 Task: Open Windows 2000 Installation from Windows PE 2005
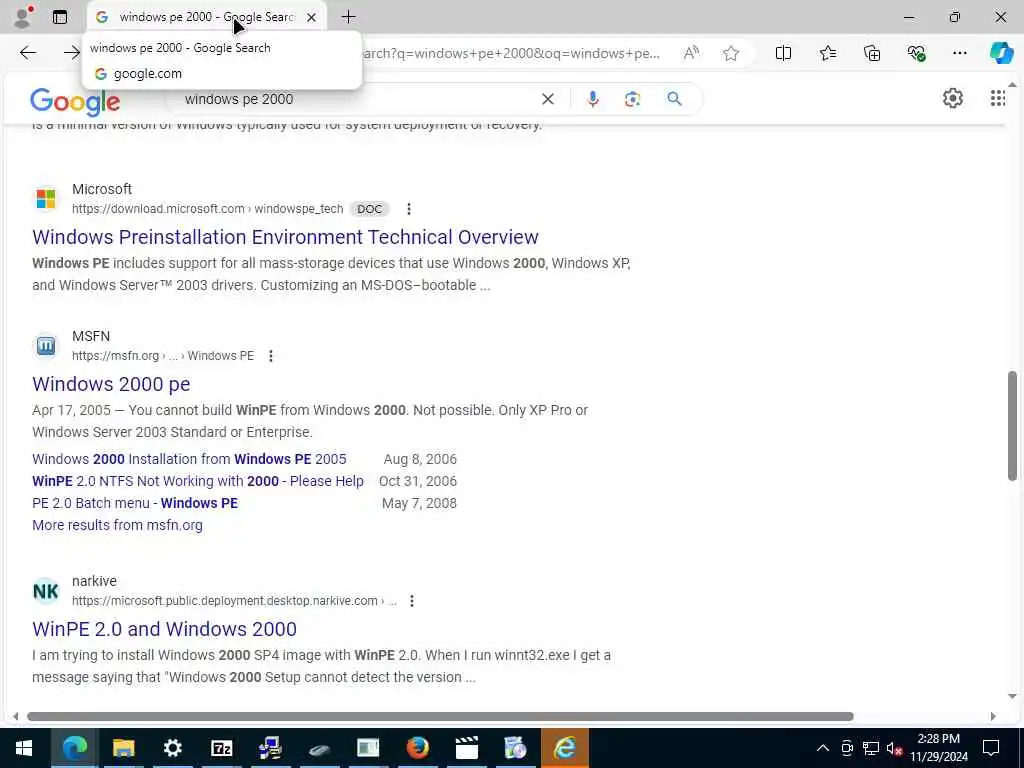[189, 459]
